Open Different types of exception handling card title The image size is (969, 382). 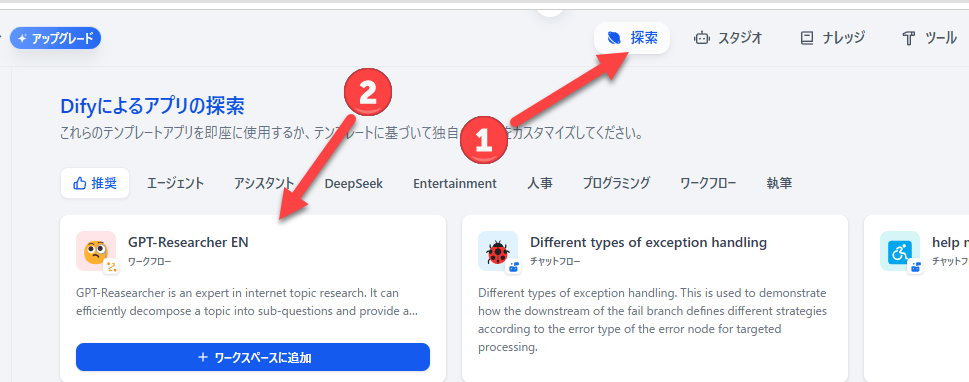(x=648, y=242)
